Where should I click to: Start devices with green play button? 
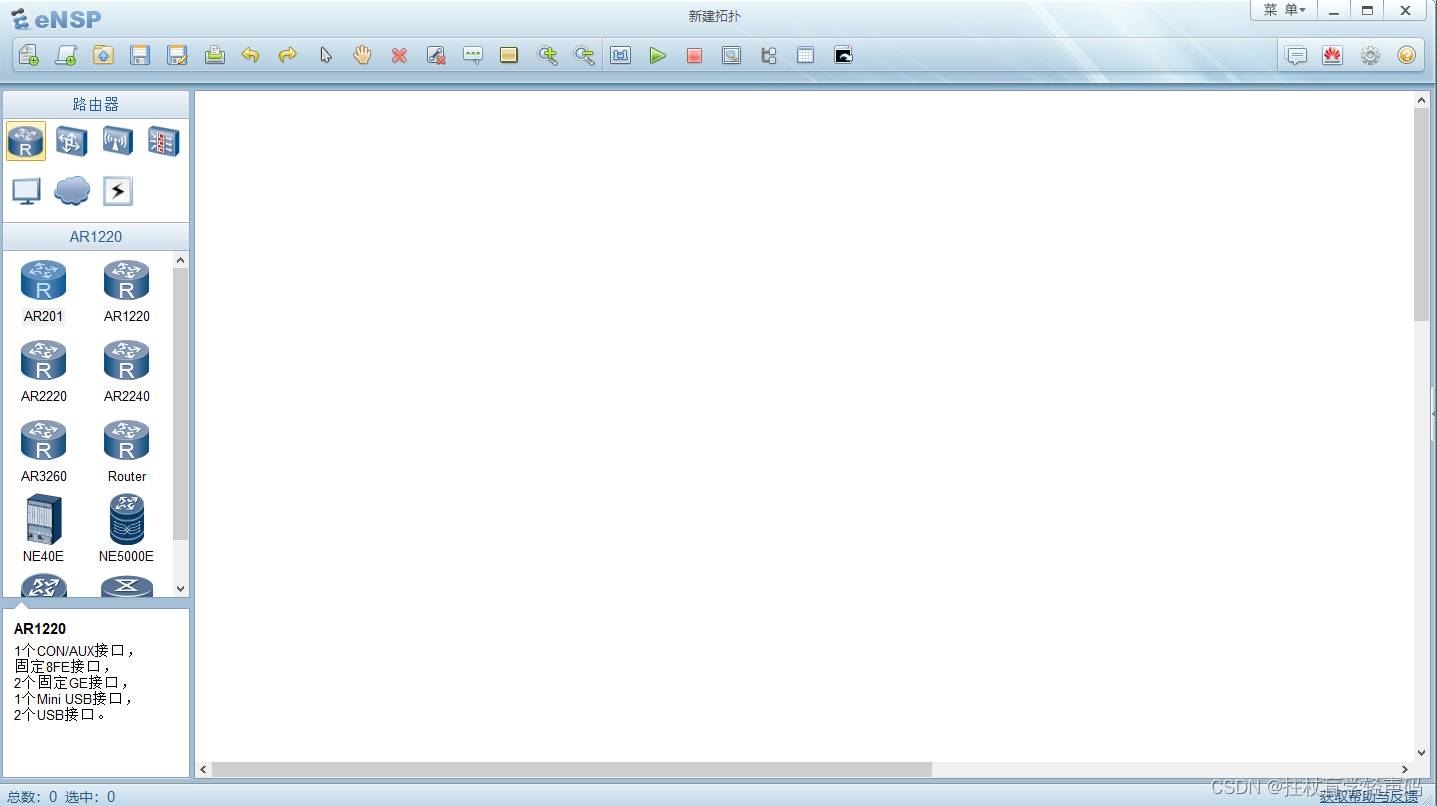(x=657, y=55)
